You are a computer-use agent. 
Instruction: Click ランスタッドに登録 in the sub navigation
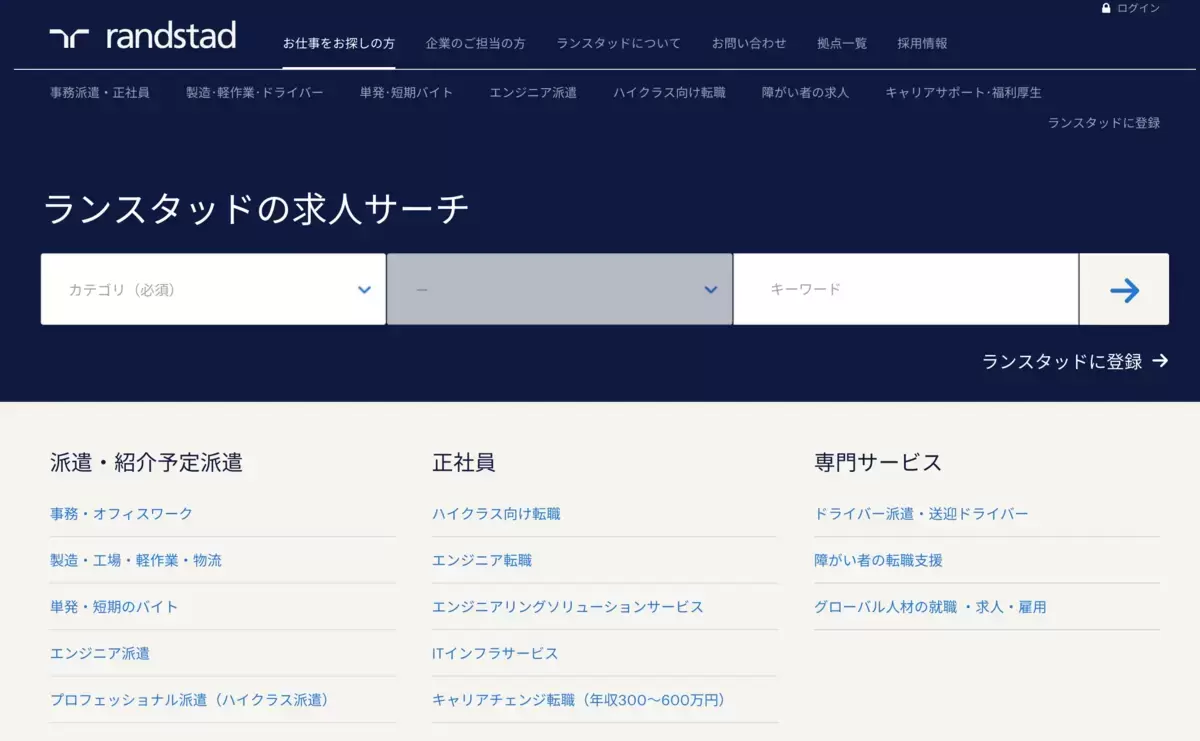1104,123
